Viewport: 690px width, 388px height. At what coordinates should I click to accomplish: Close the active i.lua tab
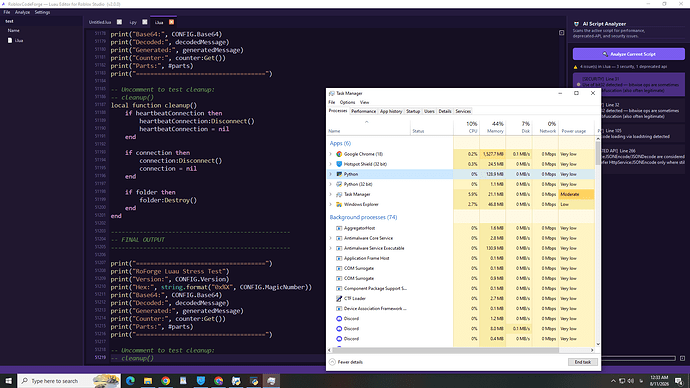[x=172, y=22]
